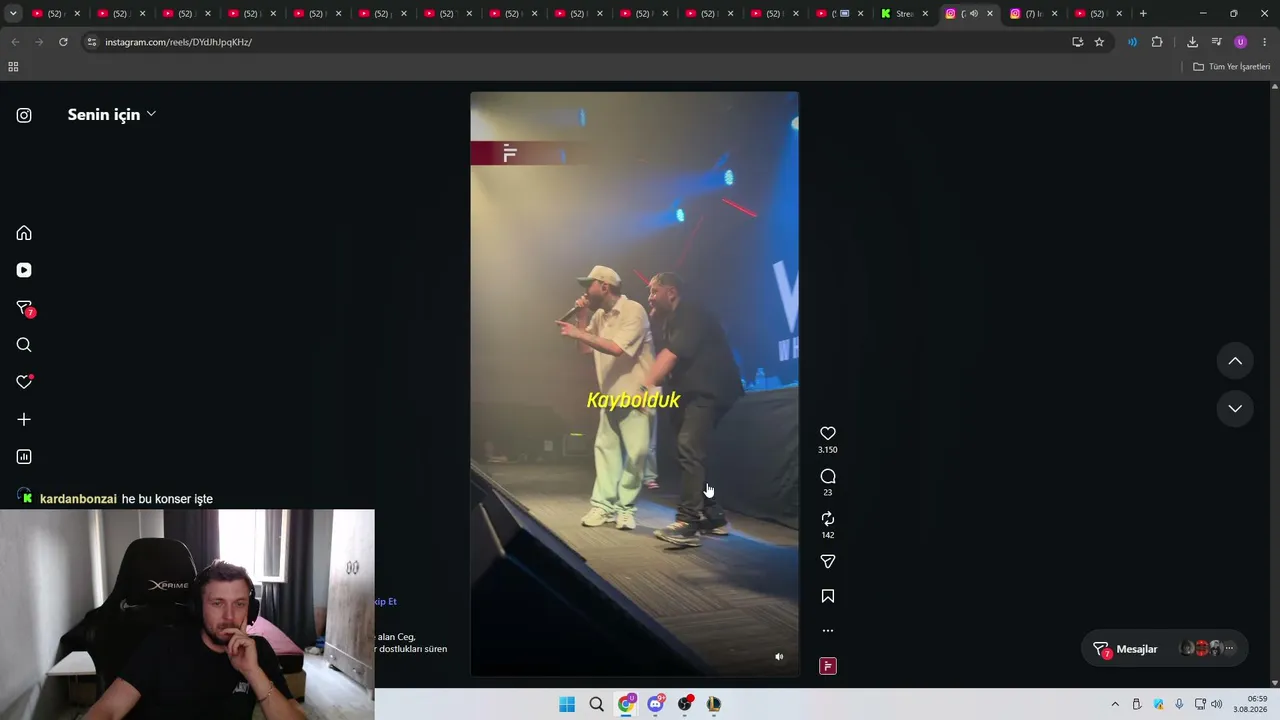
Task: Switch to the Instagram '(7)' tab
Action: (x=1033, y=14)
